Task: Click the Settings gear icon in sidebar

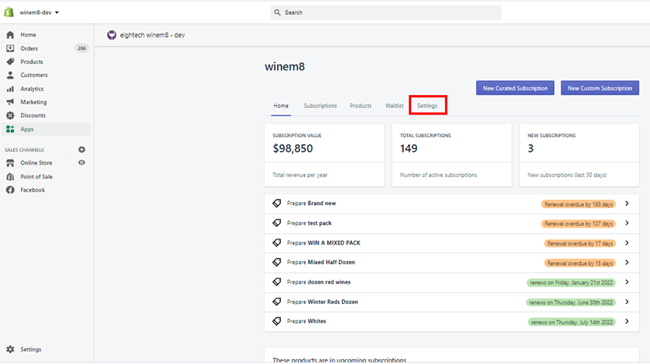Action: [x=10, y=349]
